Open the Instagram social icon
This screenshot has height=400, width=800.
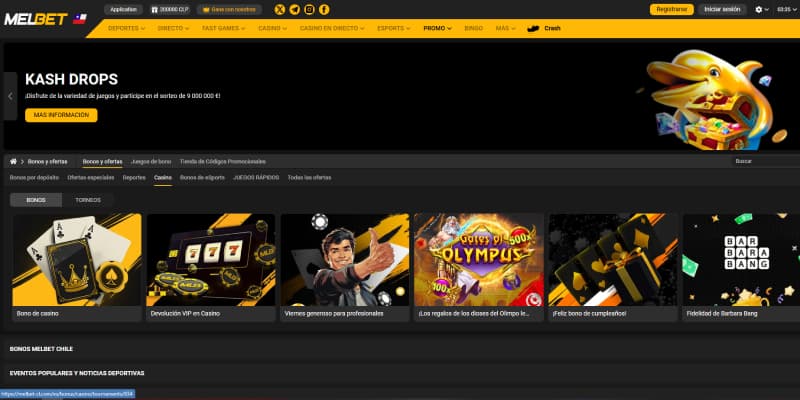point(309,9)
